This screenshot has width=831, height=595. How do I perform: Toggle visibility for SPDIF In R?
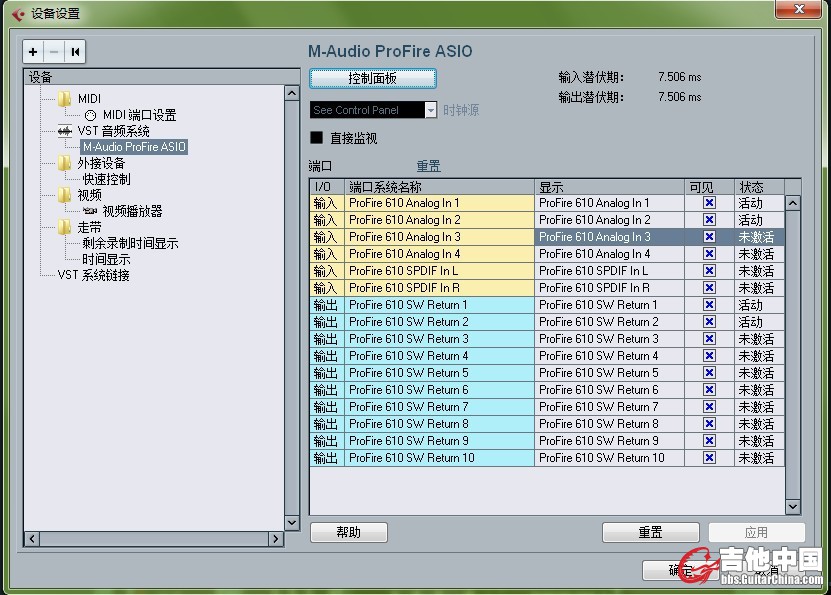tap(709, 288)
